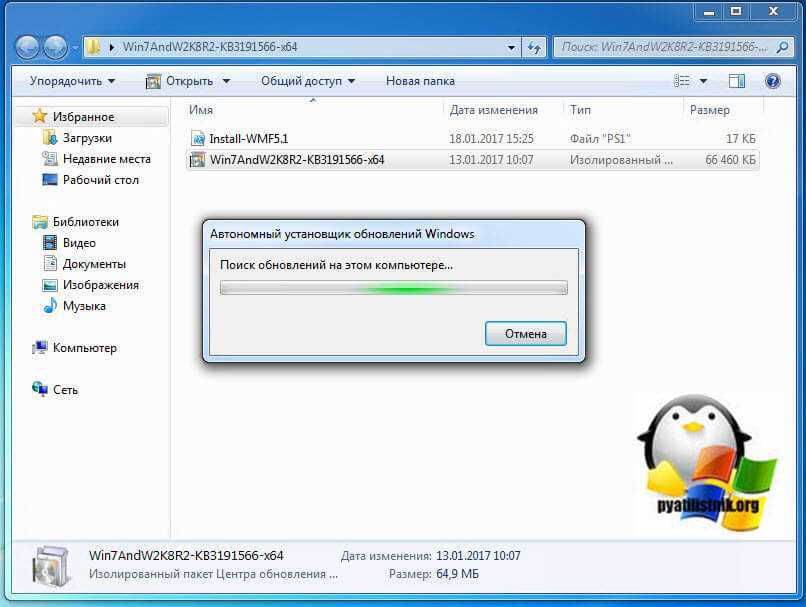
Task: Select Win7AndW2K8R2-KB3191566-x64 file in list
Action: pyautogui.click(x=472, y=160)
